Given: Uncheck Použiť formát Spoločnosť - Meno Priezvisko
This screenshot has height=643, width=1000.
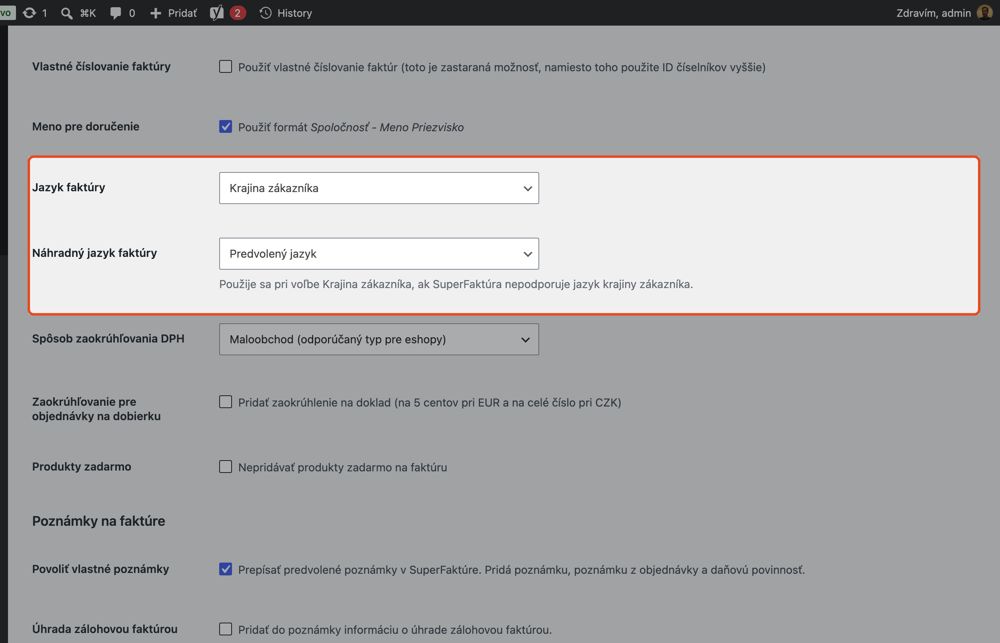Looking at the screenshot, I should point(225,126).
